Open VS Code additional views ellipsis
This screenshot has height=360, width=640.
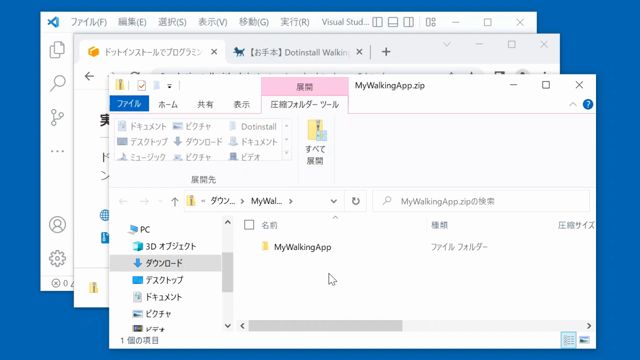[57, 151]
